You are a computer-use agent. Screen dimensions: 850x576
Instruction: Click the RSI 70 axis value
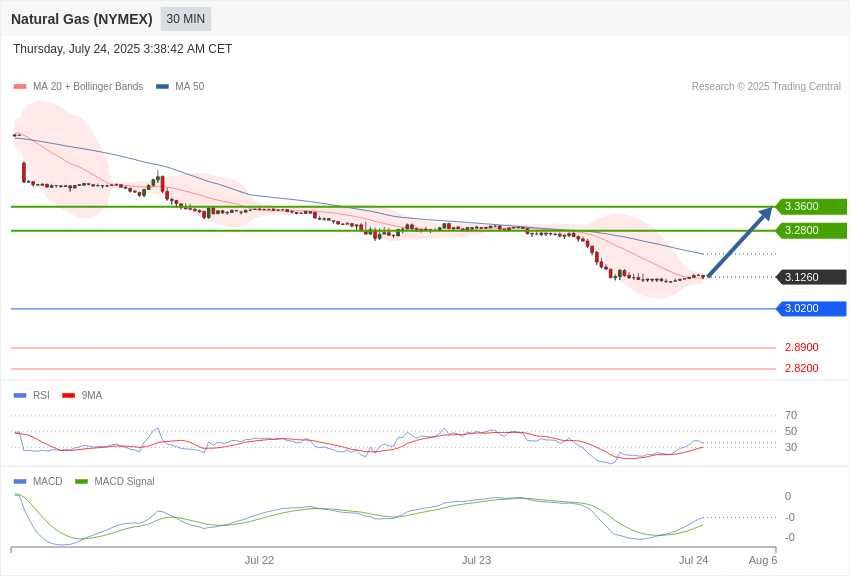tap(791, 416)
